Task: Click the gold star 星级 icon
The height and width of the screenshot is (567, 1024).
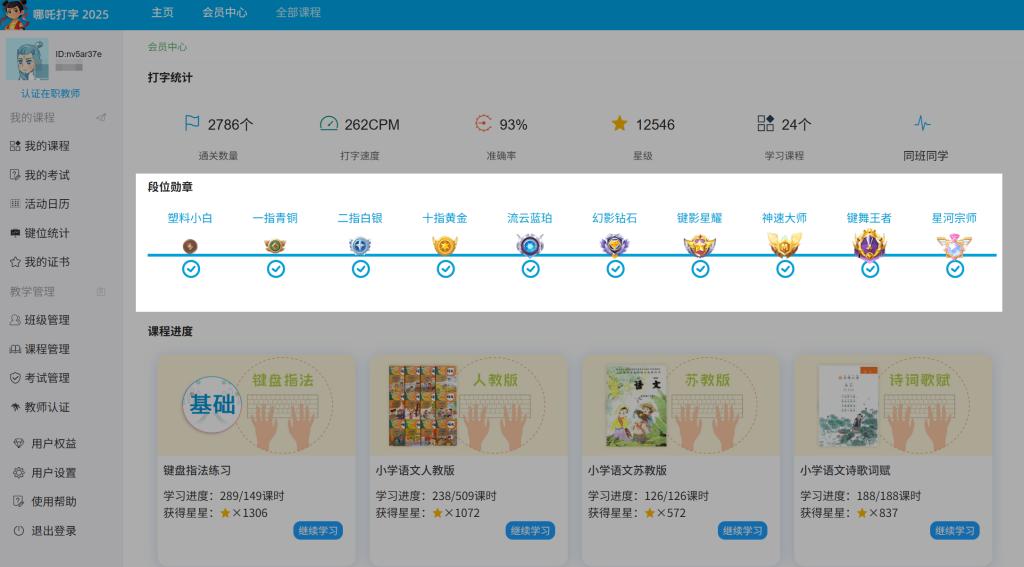Action: (x=619, y=124)
